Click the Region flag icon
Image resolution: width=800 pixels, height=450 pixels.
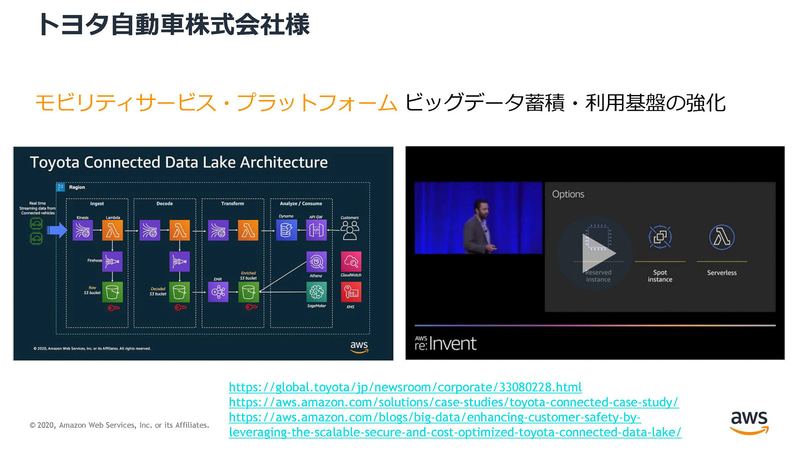coord(60,187)
